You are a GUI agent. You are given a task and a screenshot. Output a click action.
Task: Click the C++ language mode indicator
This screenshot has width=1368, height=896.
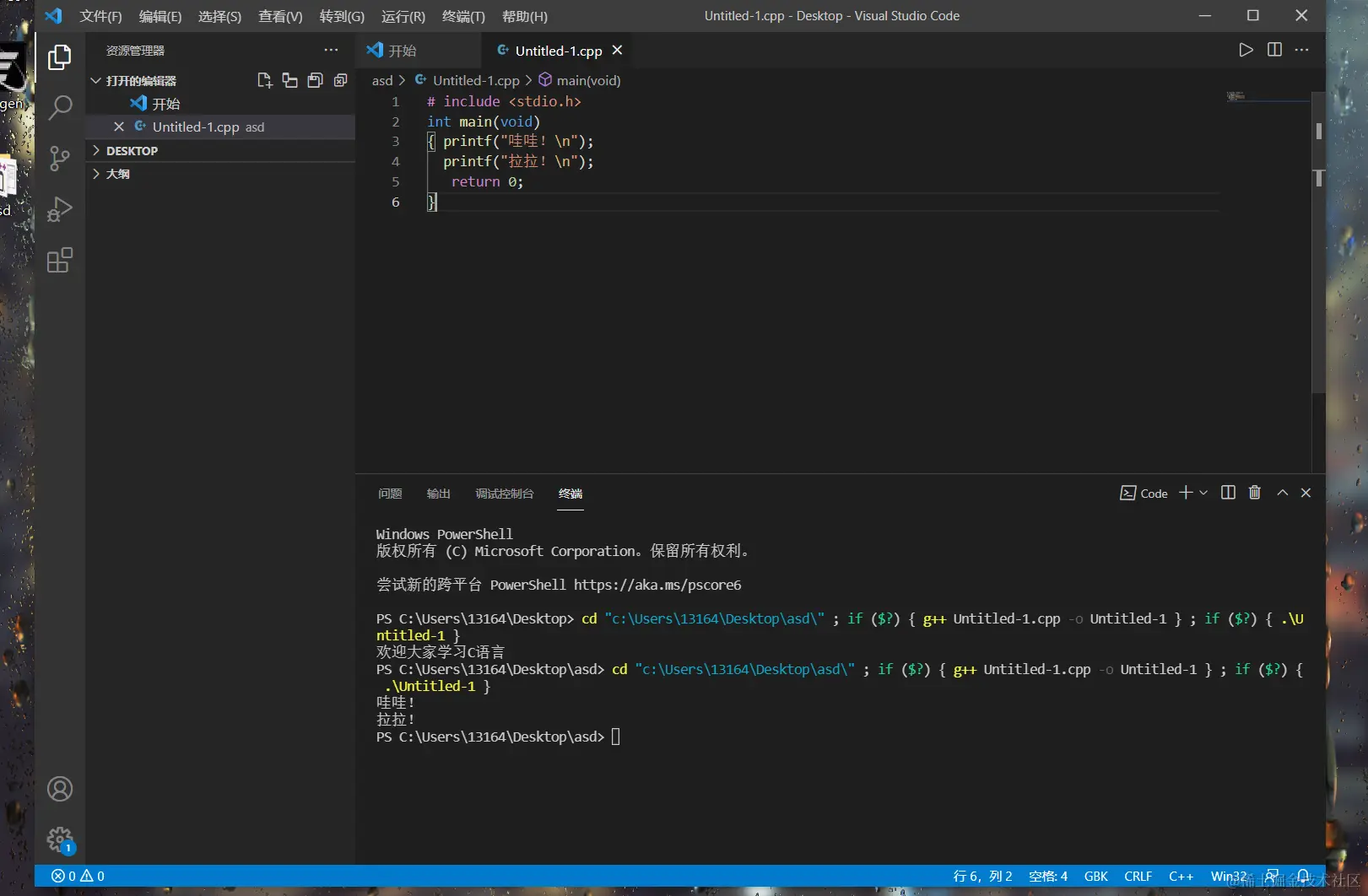(1181, 877)
